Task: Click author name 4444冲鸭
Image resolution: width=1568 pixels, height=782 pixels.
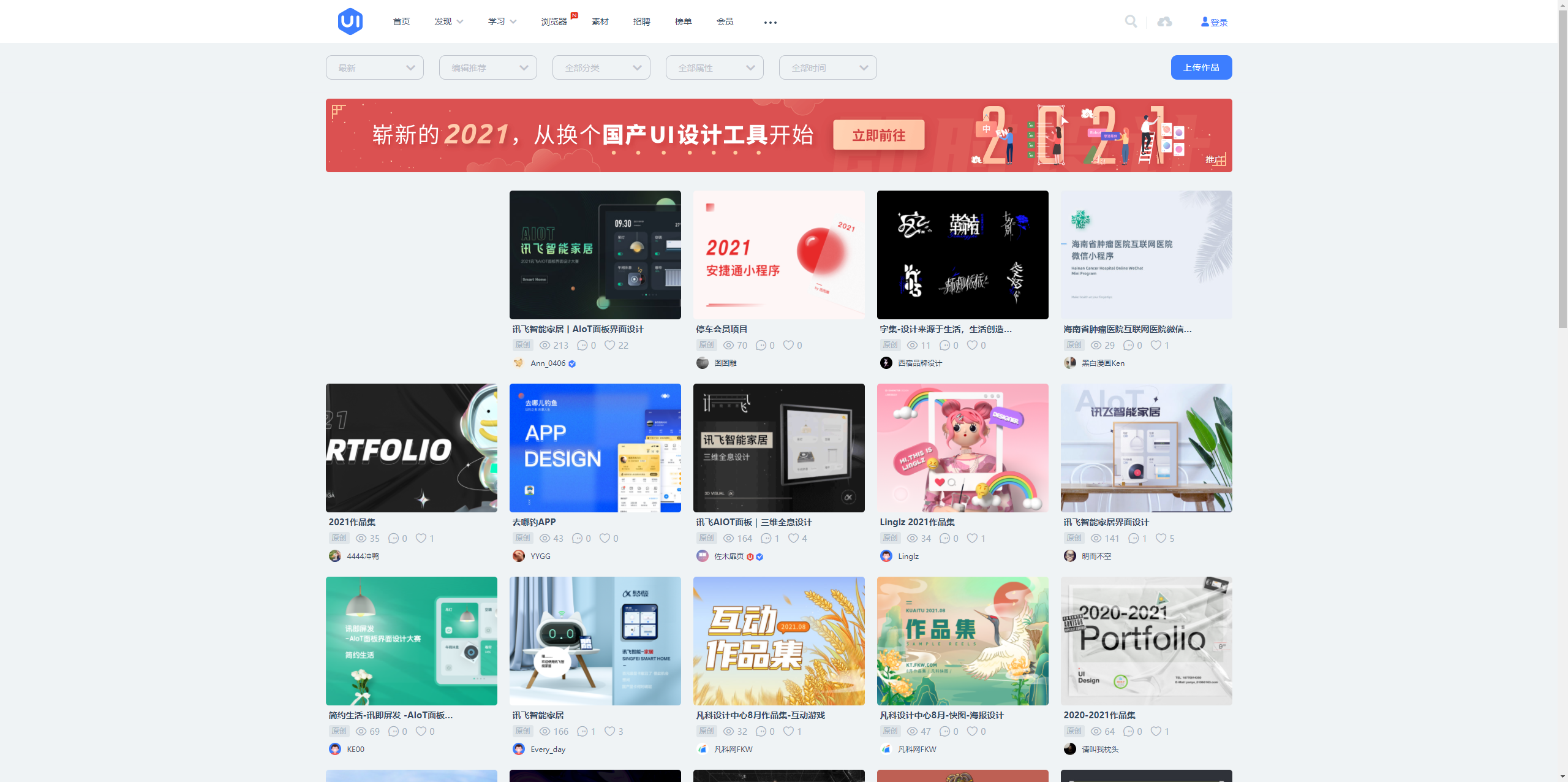Action: point(363,556)
